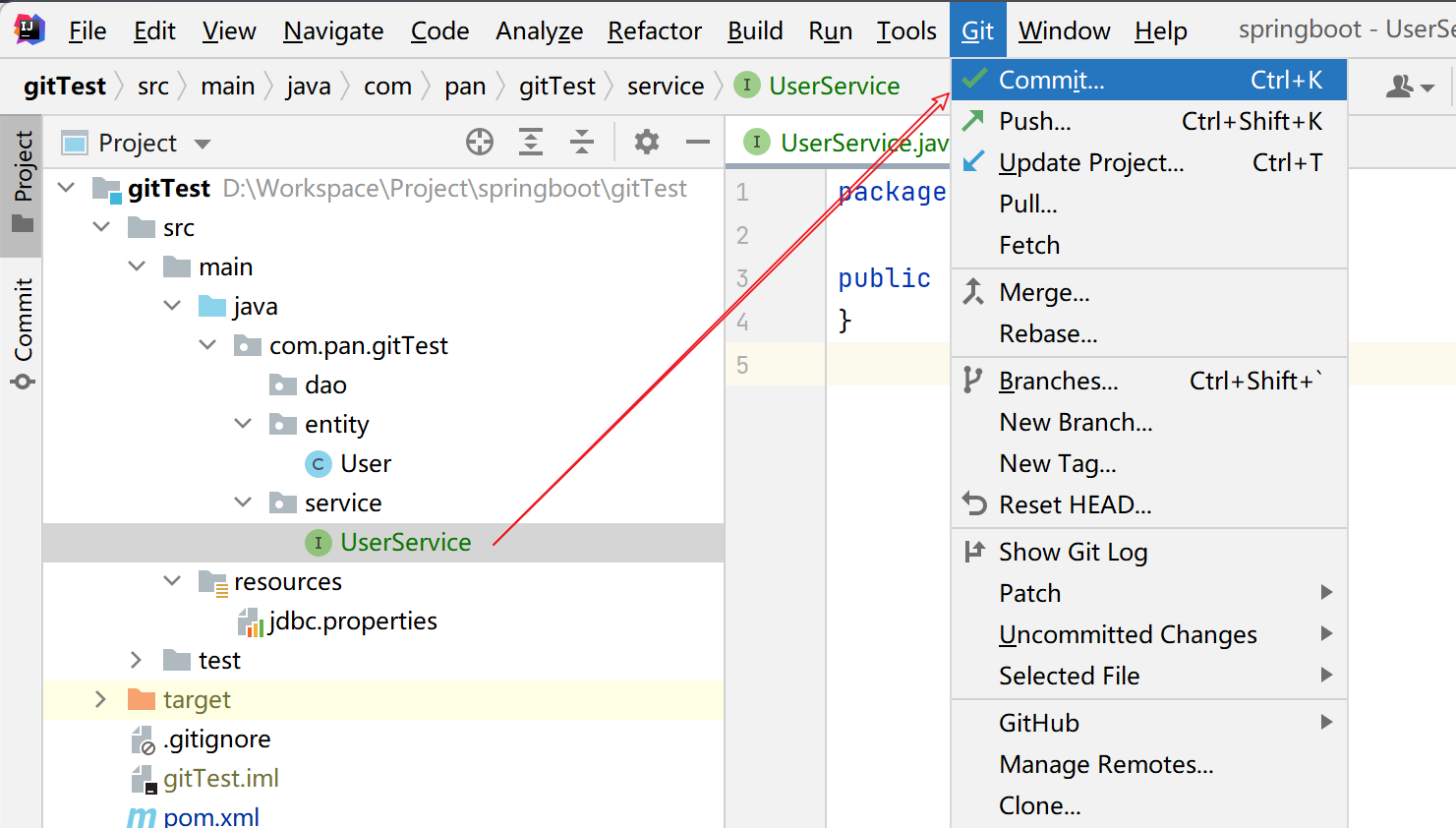Expand the test folder
Screen dimensions: 1456x828
pos(137,660)
